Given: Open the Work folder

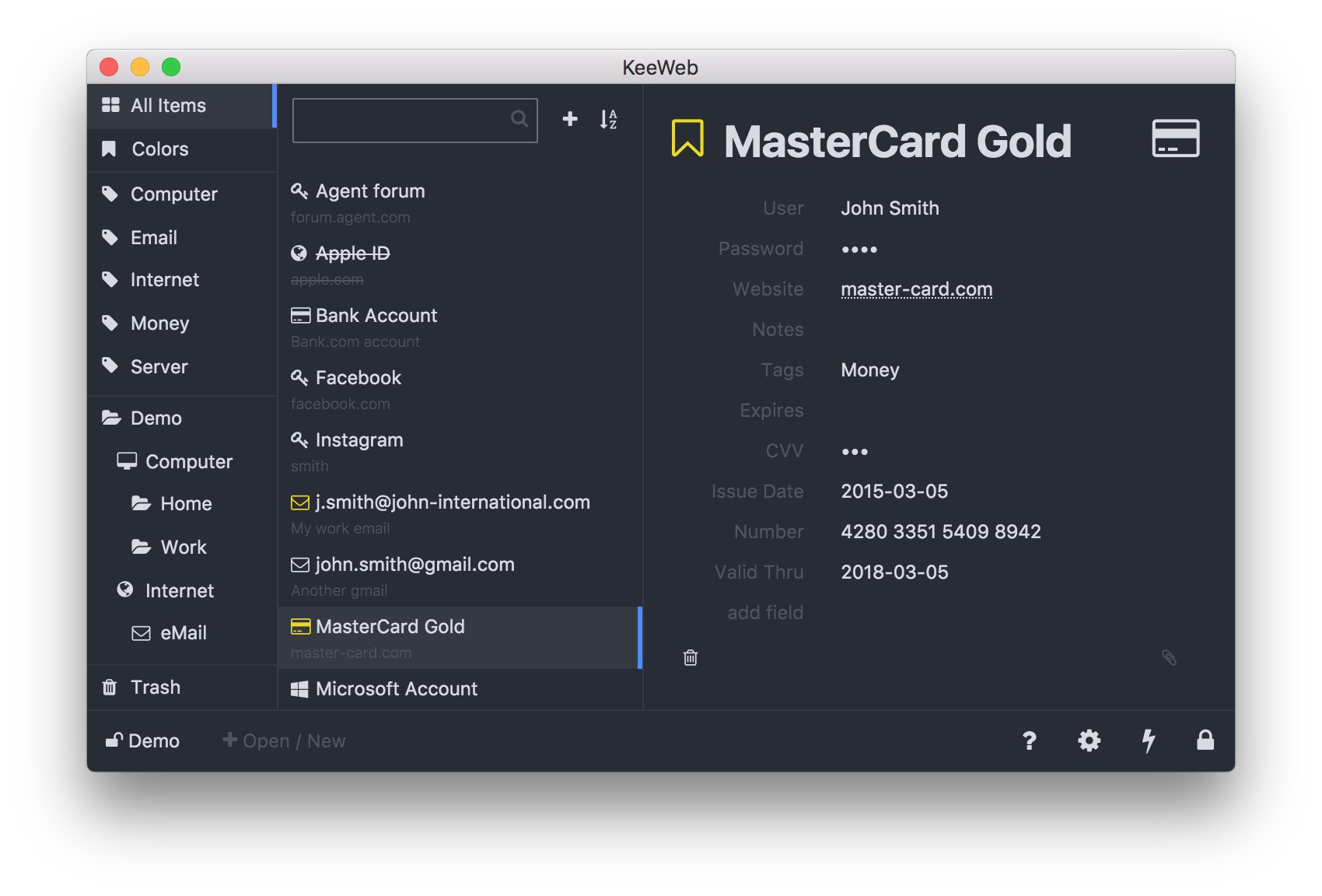Looking at the screenshot, I should [182, 547].
